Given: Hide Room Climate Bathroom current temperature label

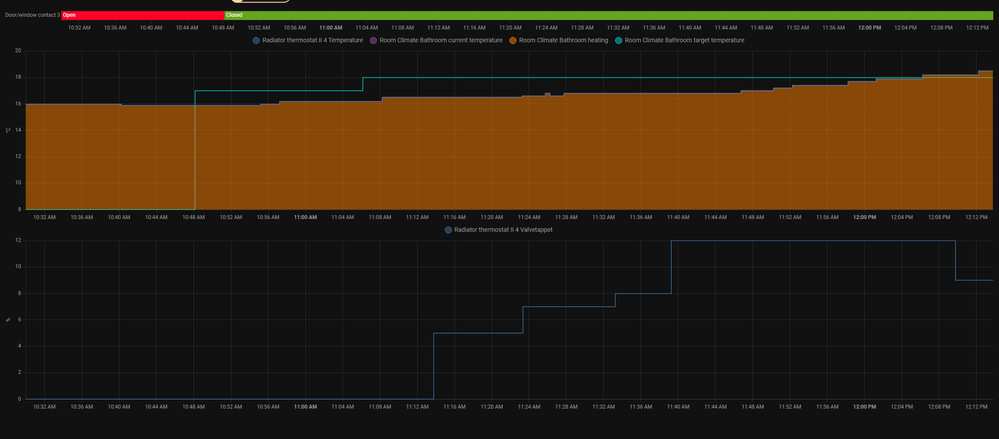Looking at the screenshot, I should 441,40.
